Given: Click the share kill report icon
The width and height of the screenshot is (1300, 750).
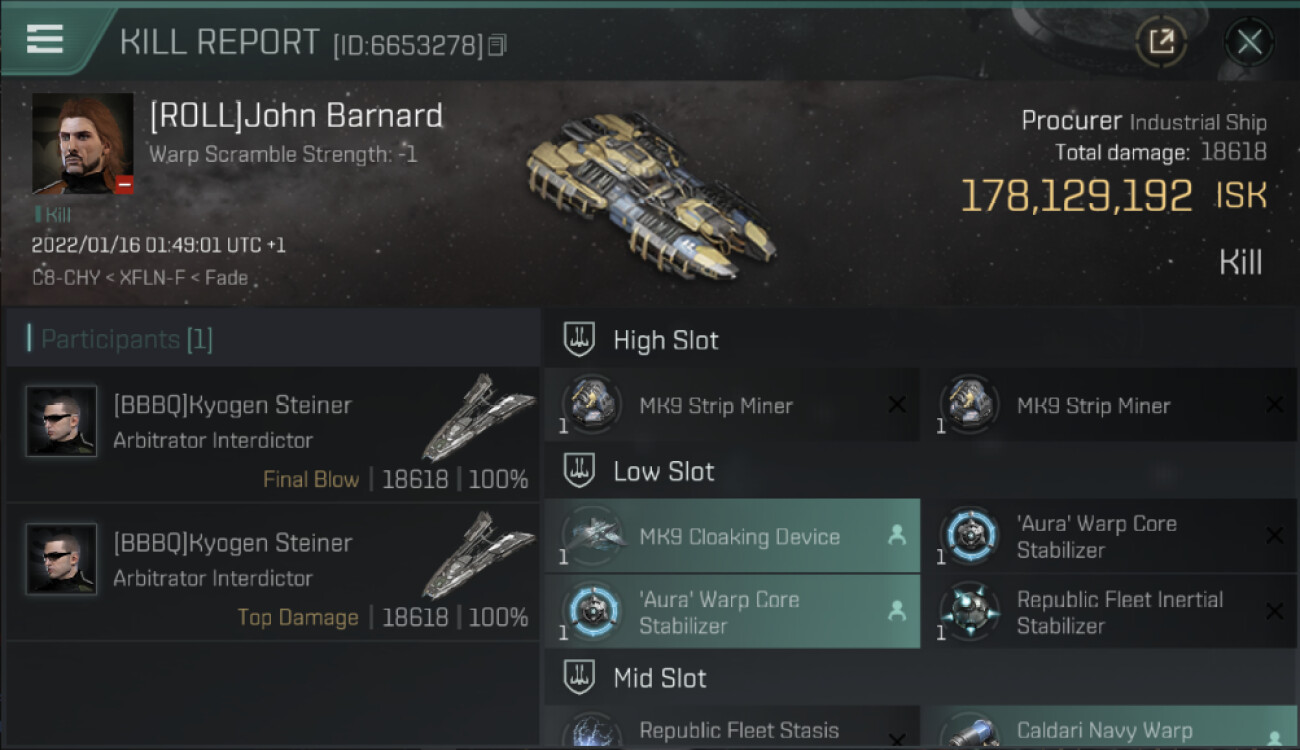Looking at the screenshot, I should 1161,42.
